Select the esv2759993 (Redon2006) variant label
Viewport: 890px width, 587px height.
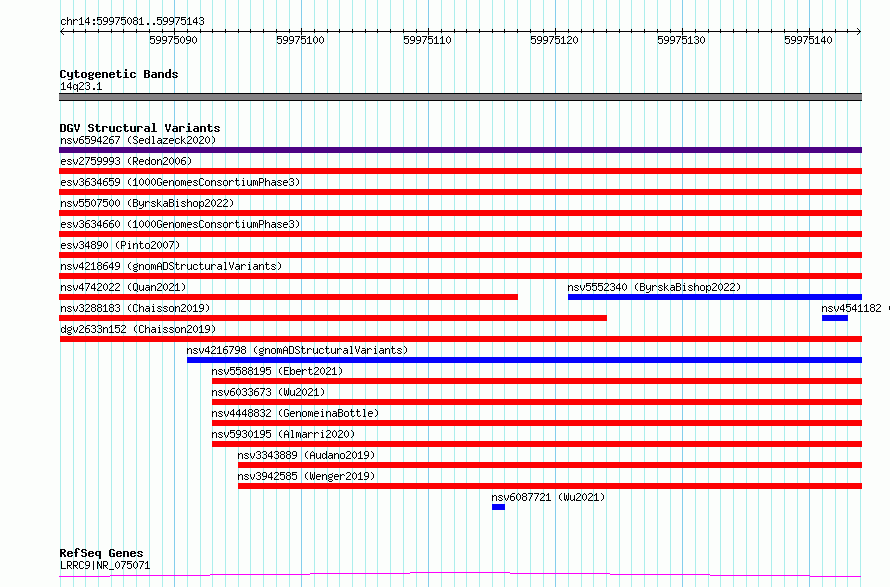(126, 161)
